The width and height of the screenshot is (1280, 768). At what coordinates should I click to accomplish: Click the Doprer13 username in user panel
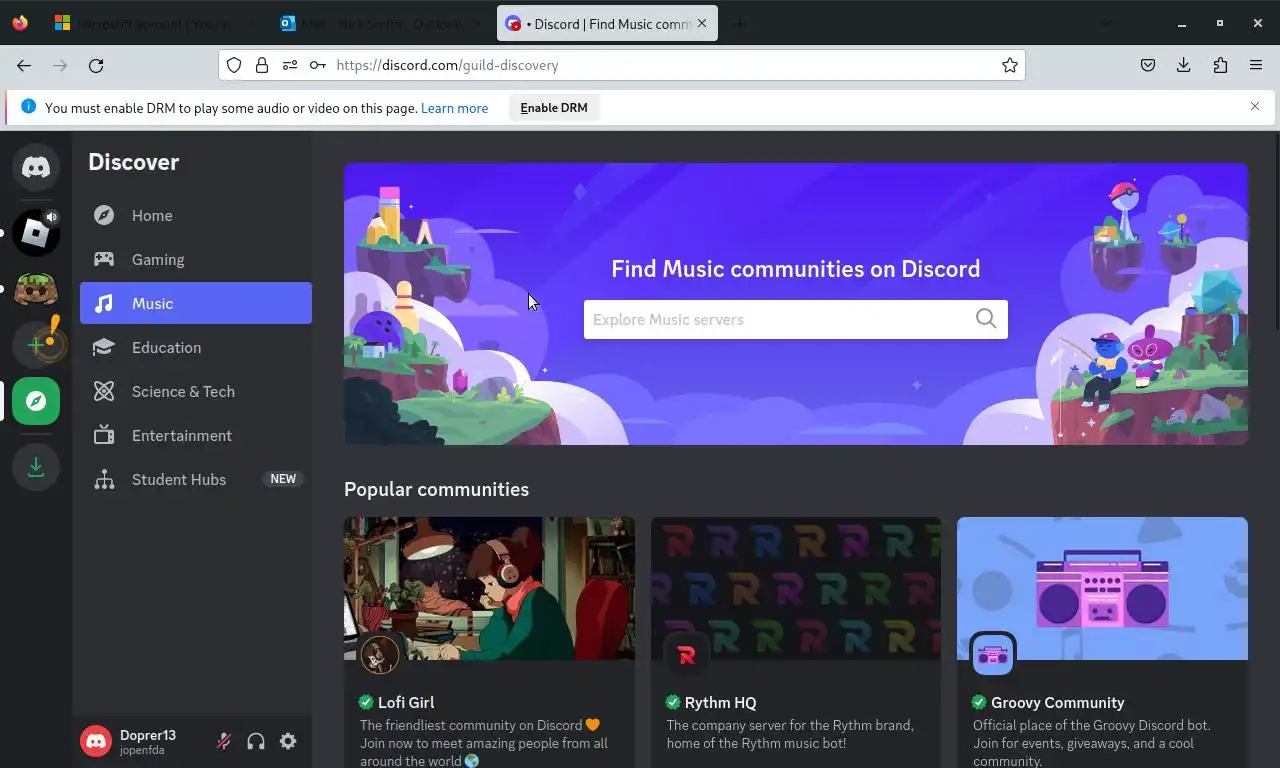coord(148,735)
